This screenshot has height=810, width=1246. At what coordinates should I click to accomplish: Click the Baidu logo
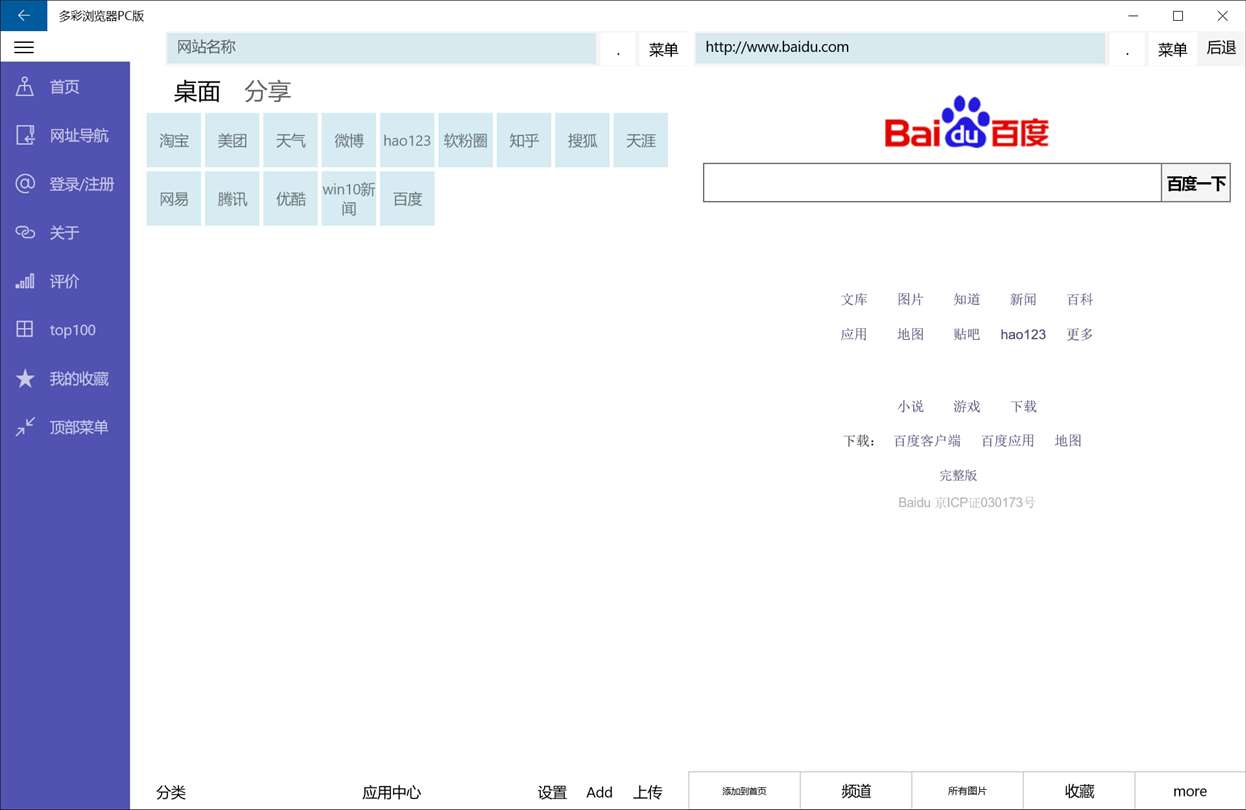[x=966, y=122]
